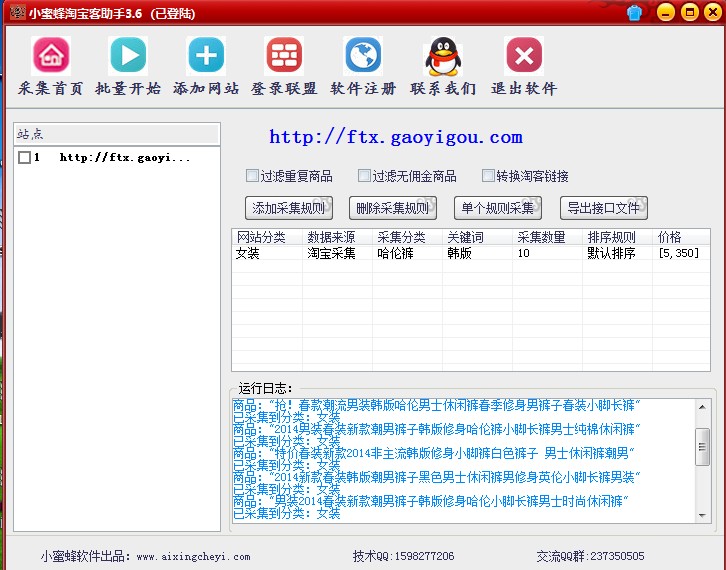Click the 站点 list header
Screen dimensions: 726x570
(117, 134)
